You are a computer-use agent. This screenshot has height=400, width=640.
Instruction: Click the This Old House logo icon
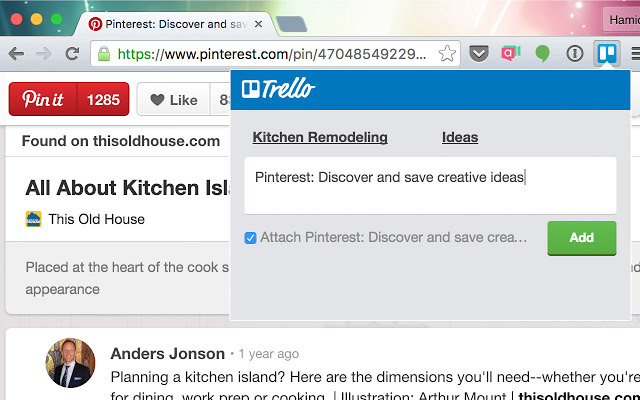(34, 219)
